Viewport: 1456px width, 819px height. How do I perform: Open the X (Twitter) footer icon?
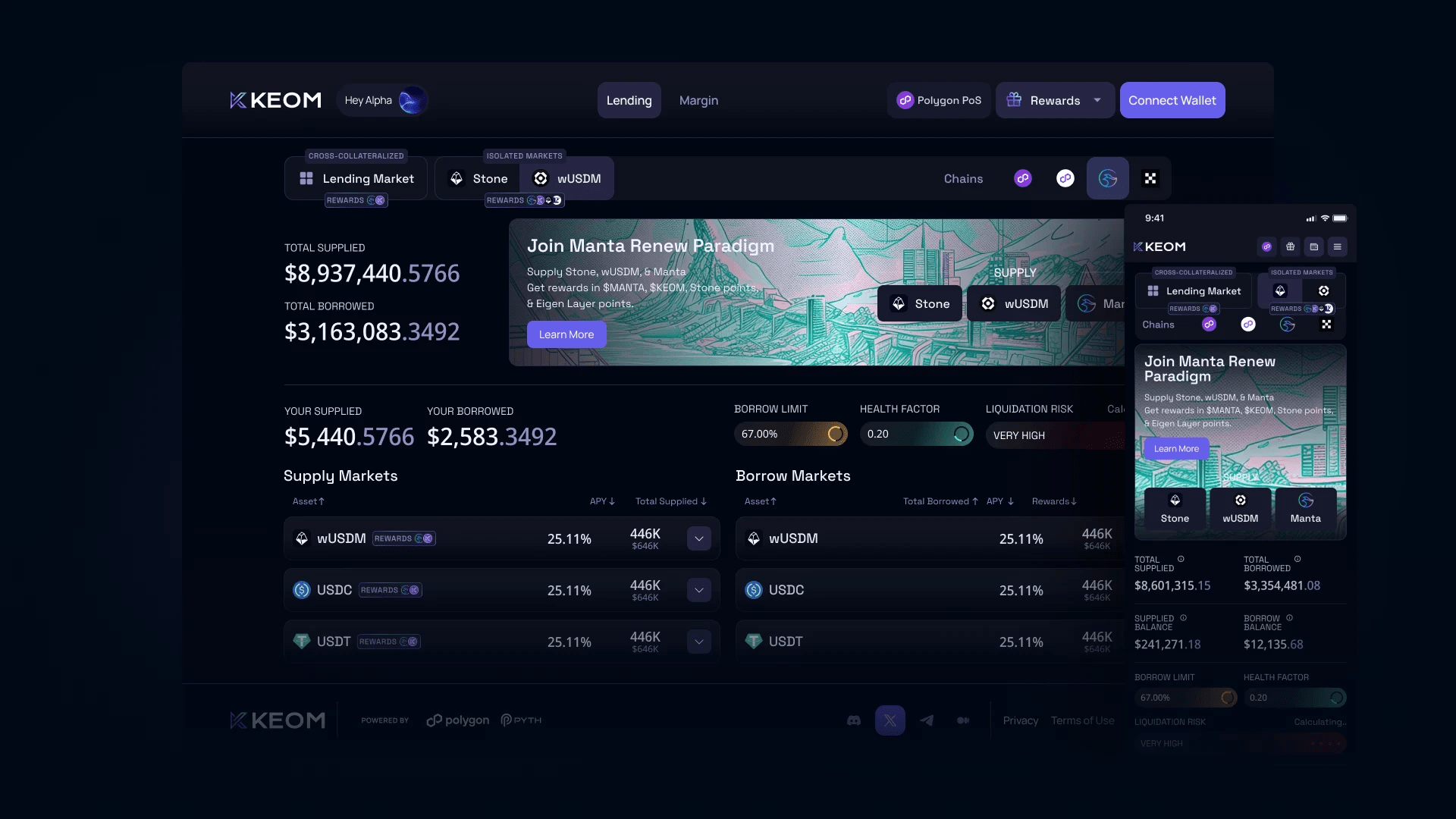coord(890,720)
